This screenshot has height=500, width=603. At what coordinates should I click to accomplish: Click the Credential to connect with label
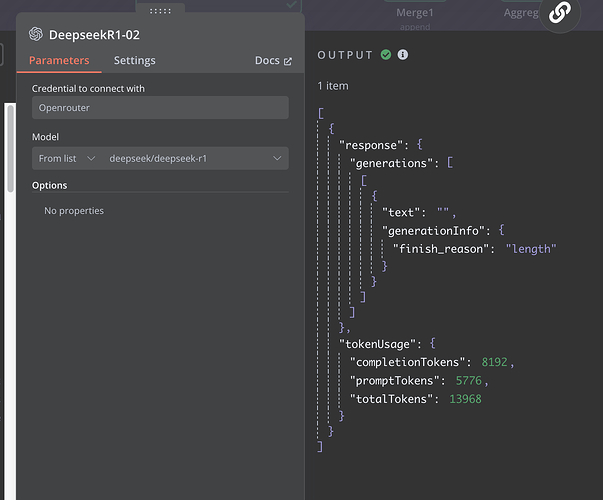[x=88, y=89]
